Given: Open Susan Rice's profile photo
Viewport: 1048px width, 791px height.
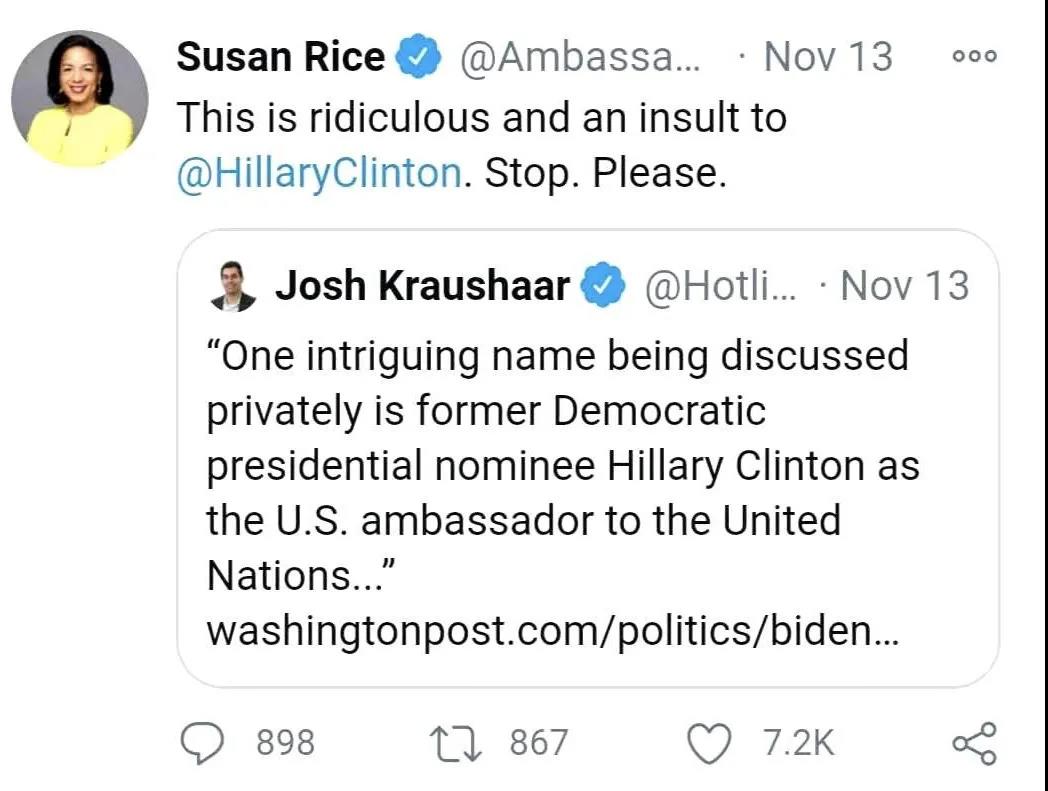Looking at the screenshot, I should (80, 98).
